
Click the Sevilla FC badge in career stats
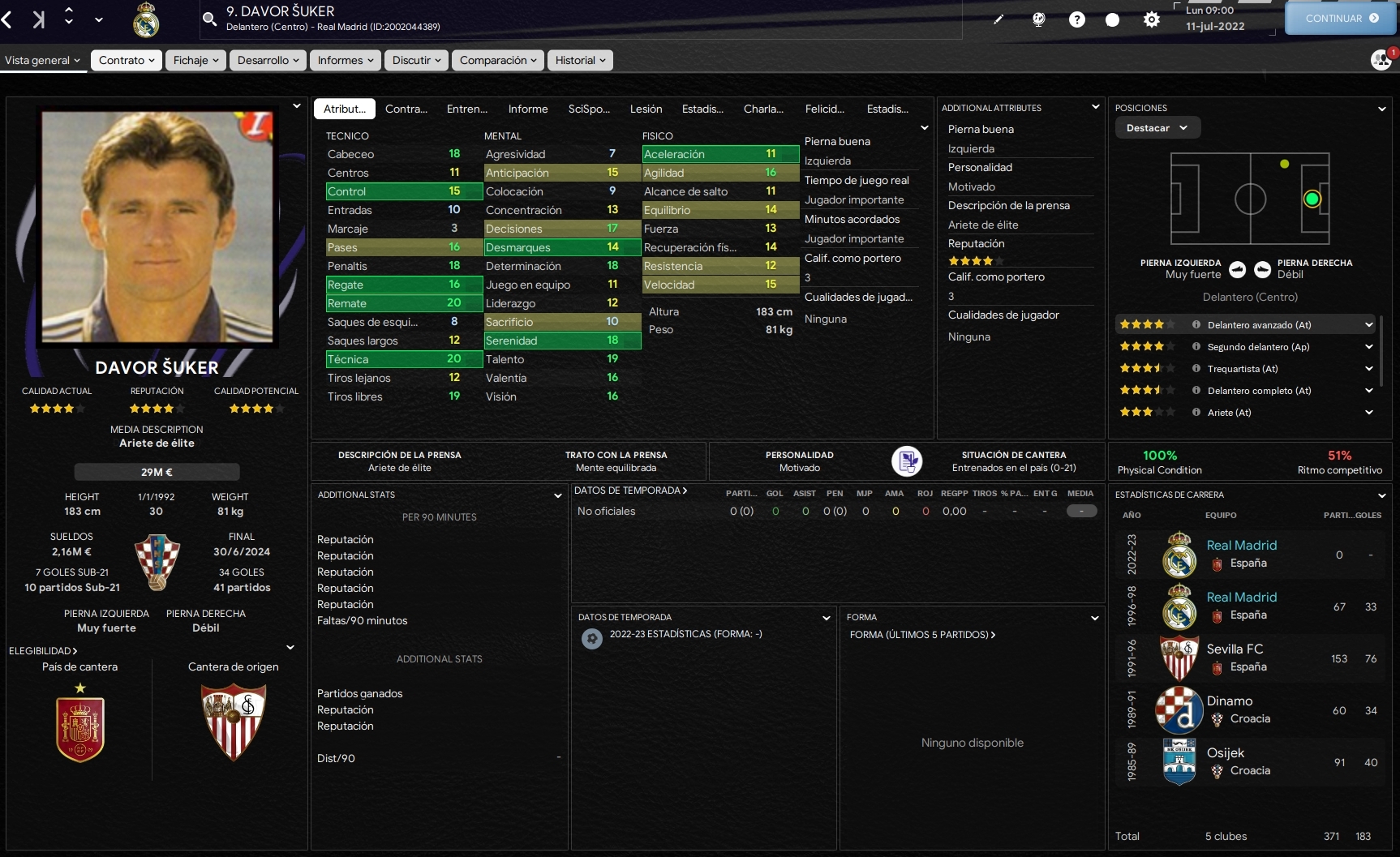pos(1179,658)
